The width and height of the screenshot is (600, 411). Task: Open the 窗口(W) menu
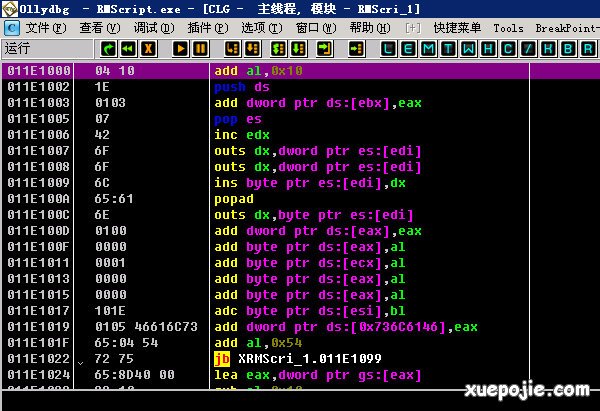pyautogui.click(x=316, y=28)
